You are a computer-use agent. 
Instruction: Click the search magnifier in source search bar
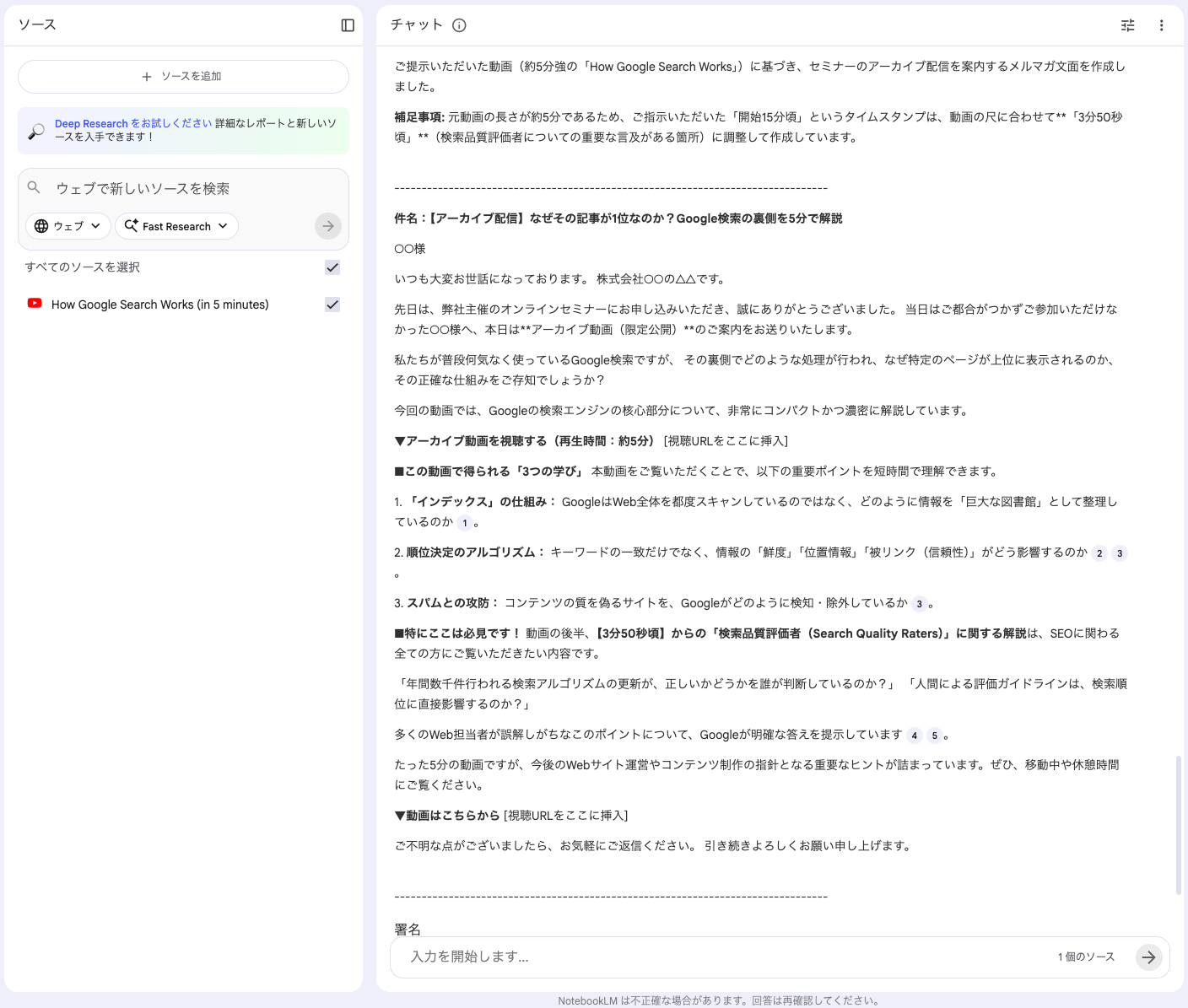point(34,187)
